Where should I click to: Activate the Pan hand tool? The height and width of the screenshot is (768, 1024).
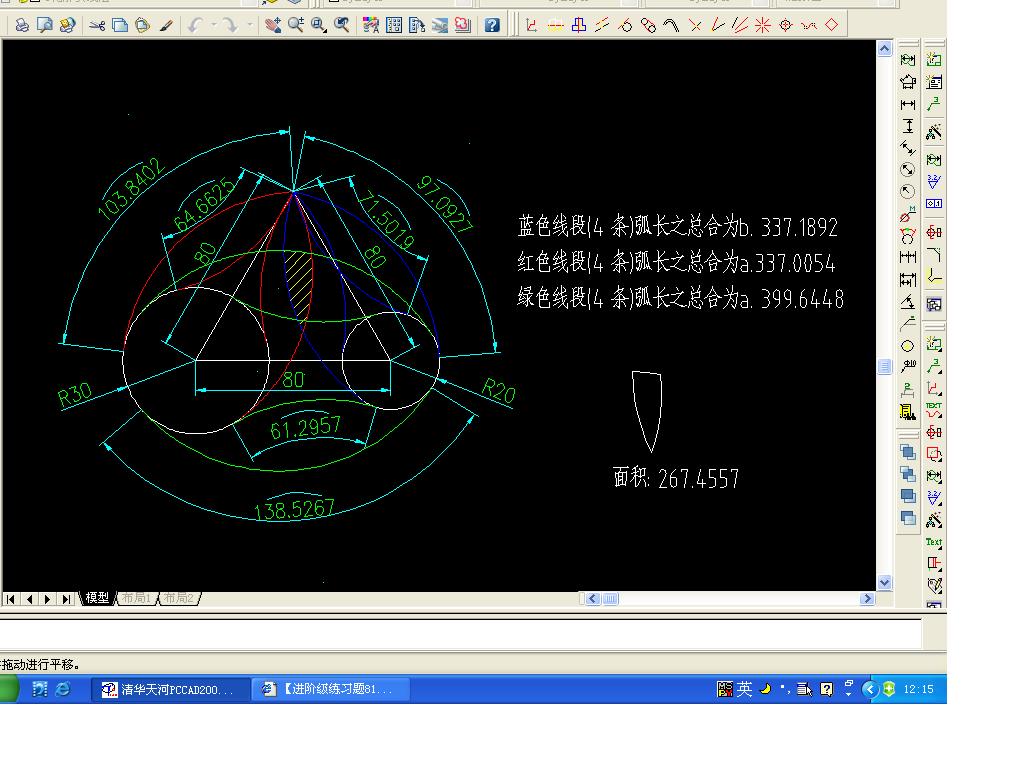coord(273,25)
